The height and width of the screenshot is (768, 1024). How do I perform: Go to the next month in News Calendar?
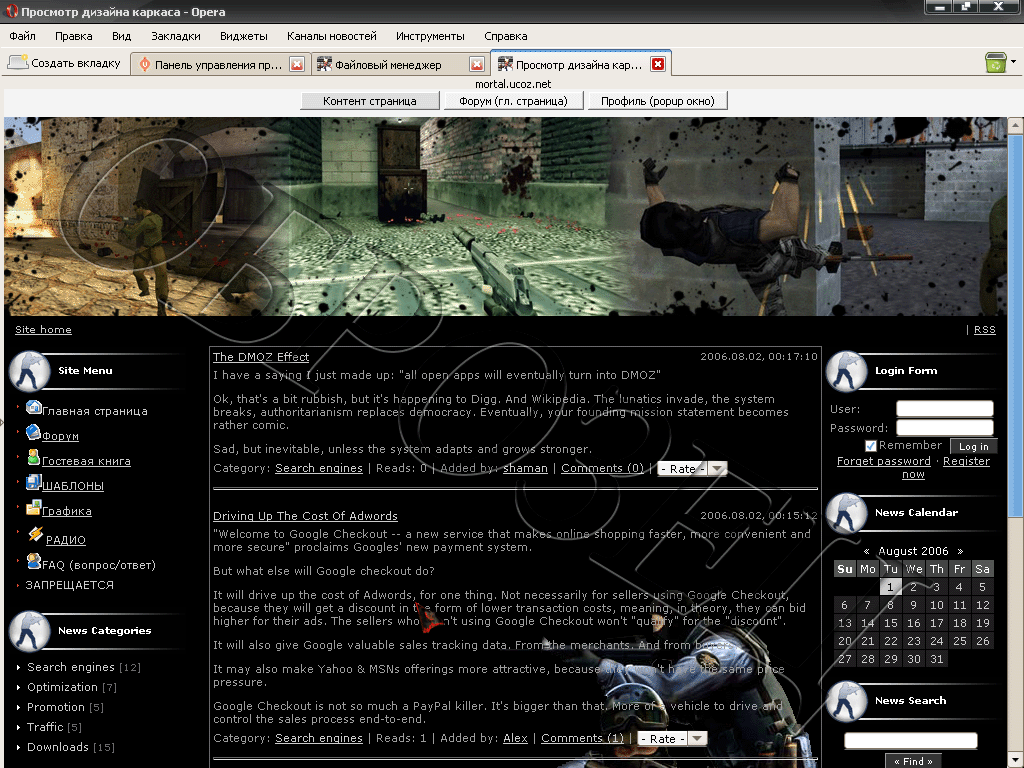[x=960, y=552]
